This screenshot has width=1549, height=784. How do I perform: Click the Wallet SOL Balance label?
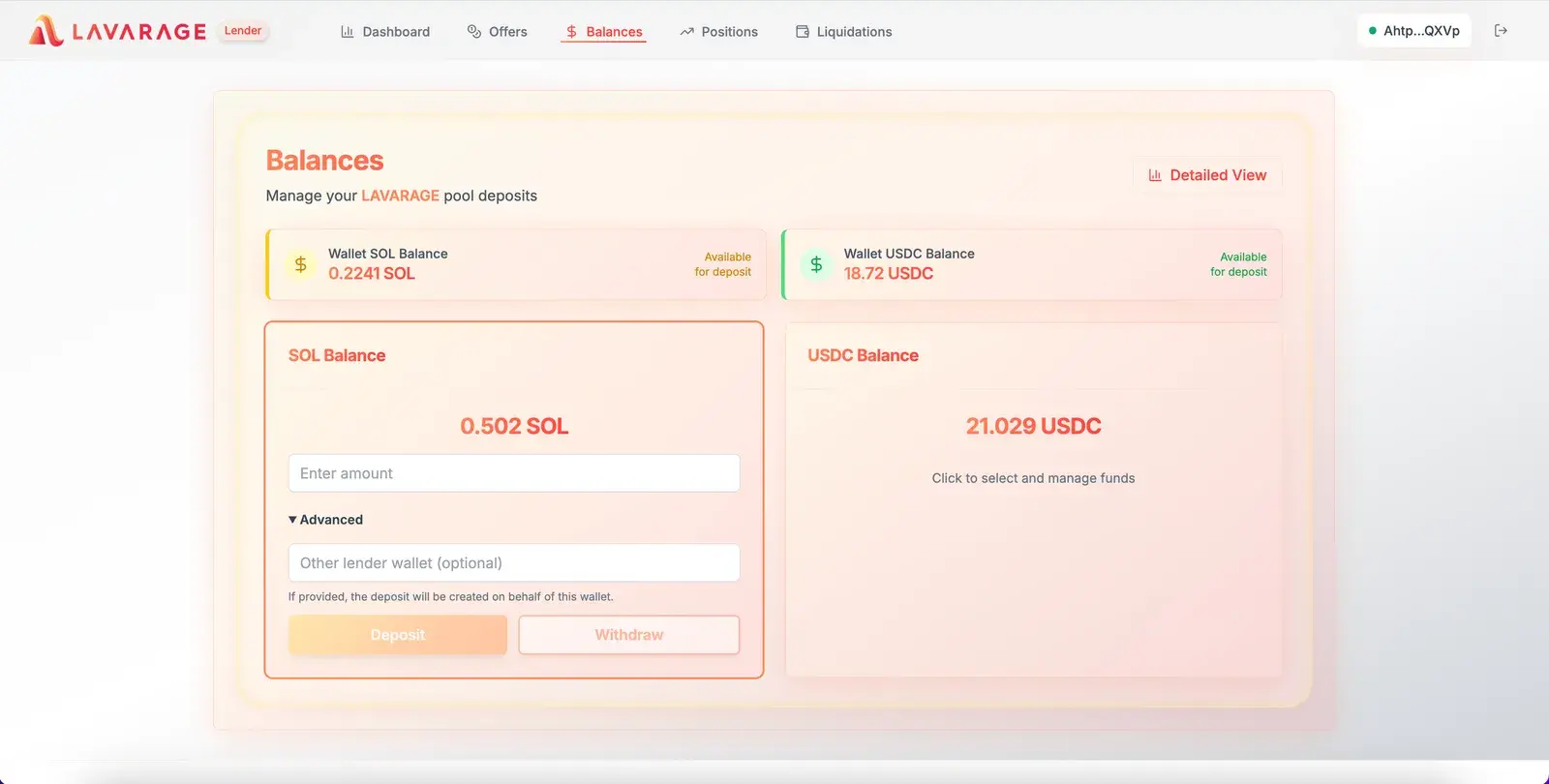coord(388,254)
